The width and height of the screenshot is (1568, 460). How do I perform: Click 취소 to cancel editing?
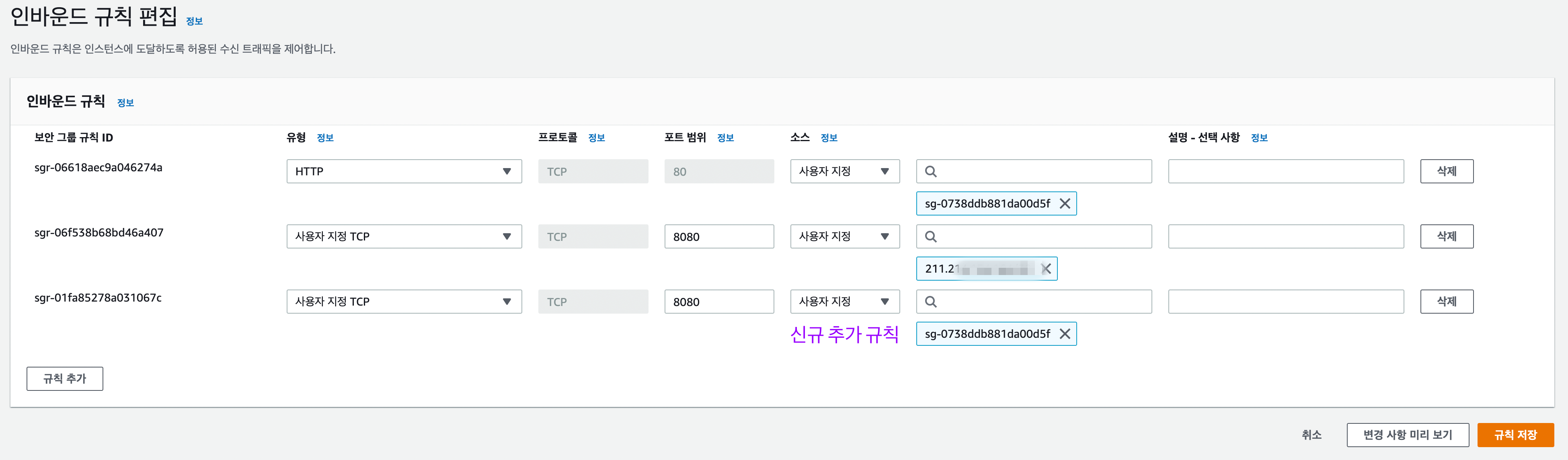pyautogui.click(x=1311, y=434)
